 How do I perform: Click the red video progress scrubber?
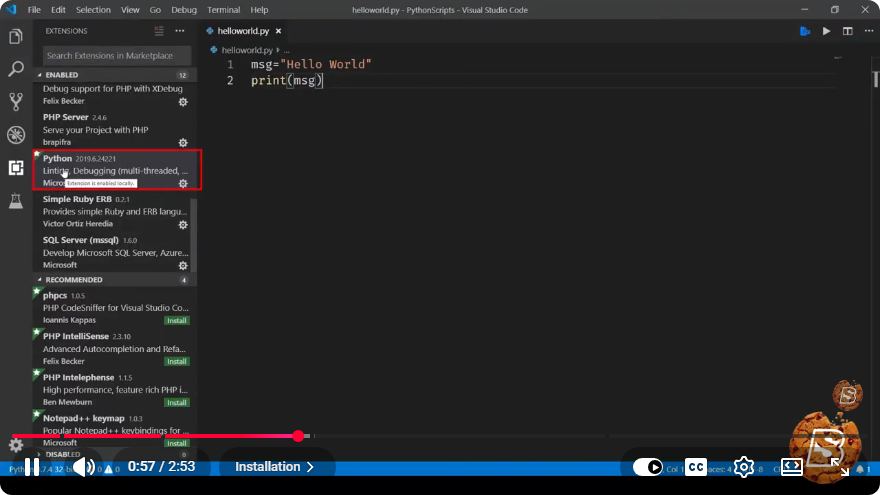pyautogui.click(x=299, y=436)
